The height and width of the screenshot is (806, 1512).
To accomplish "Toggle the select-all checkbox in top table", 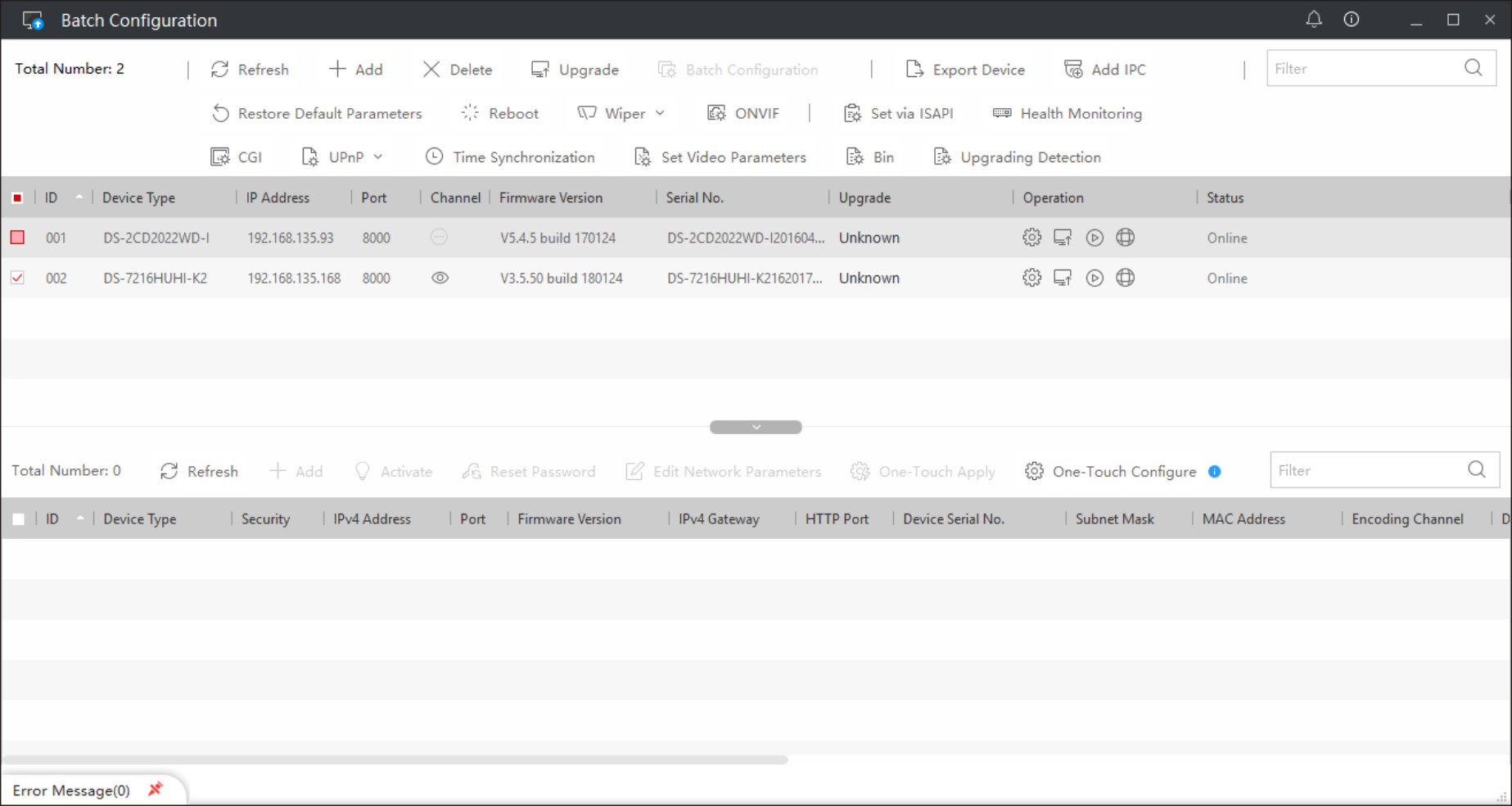I will [x=17, y=197].
